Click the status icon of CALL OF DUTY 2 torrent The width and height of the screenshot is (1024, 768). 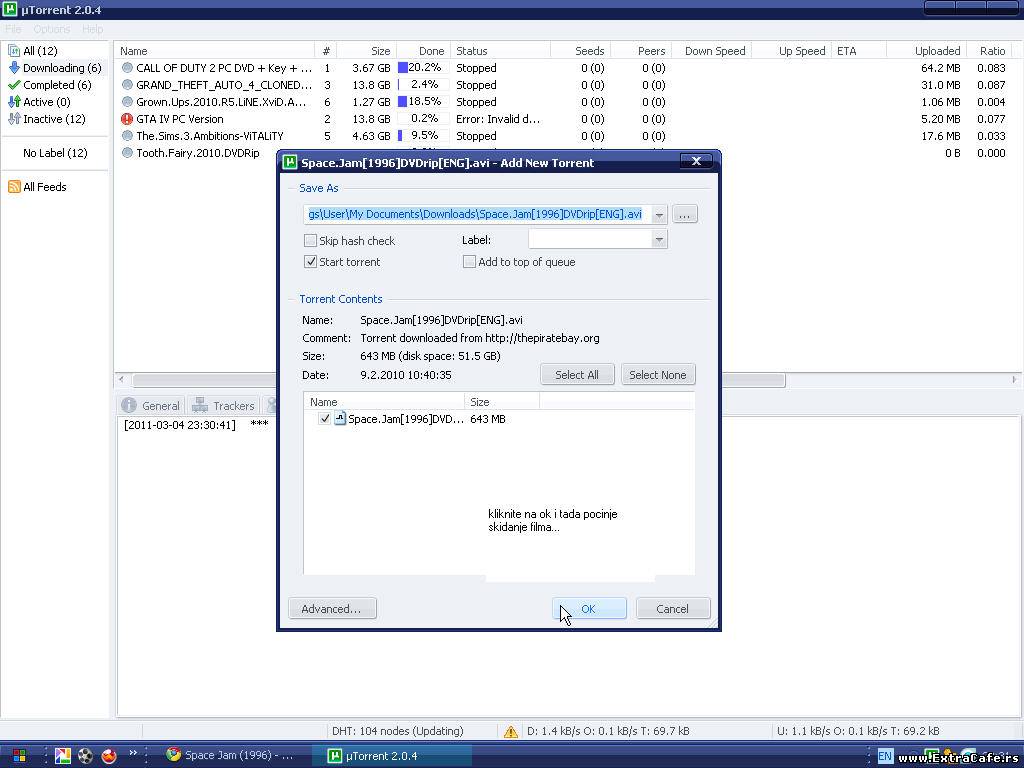pyautogui.click(x=127, y=68)
